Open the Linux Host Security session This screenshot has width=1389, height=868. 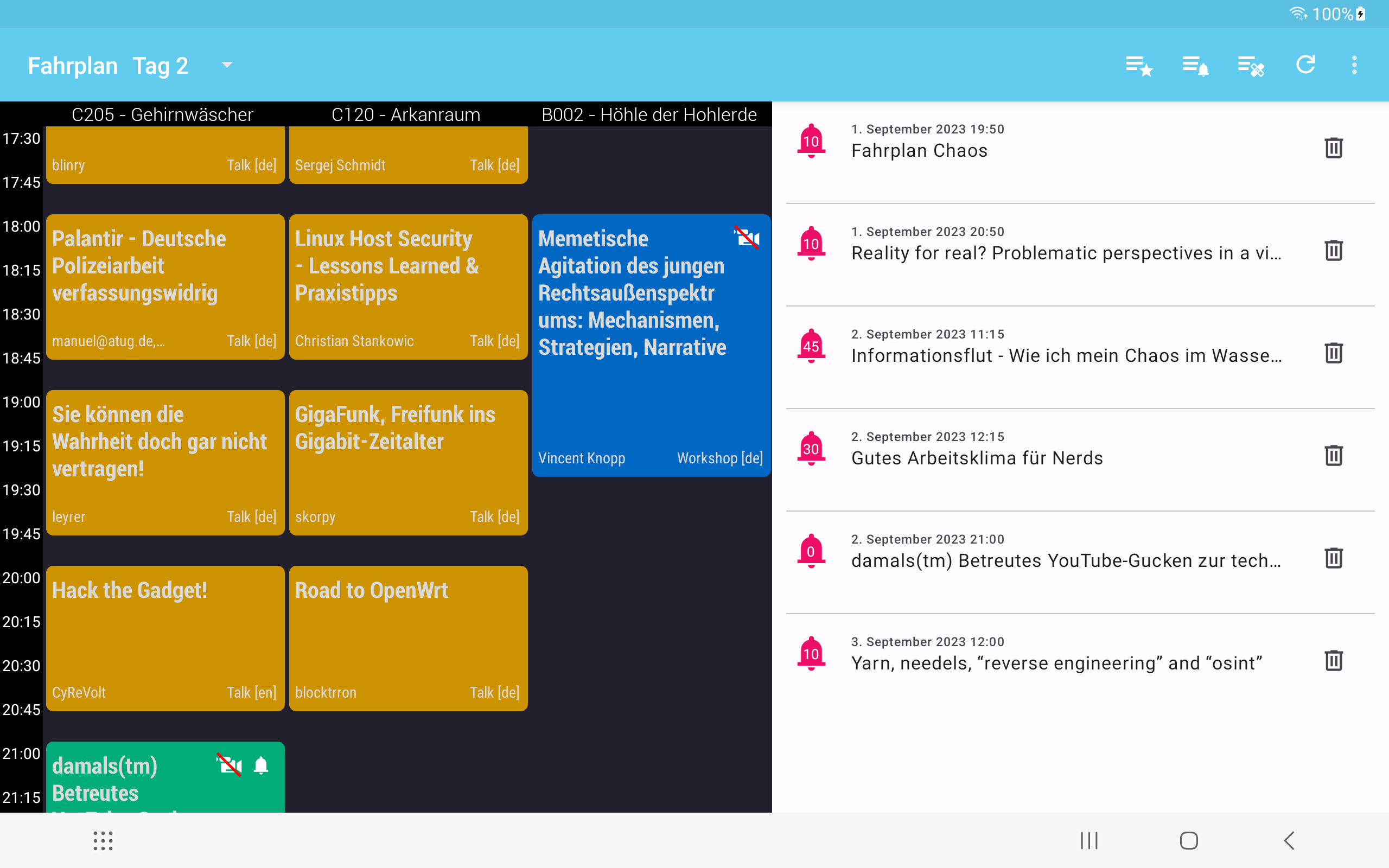408,287
